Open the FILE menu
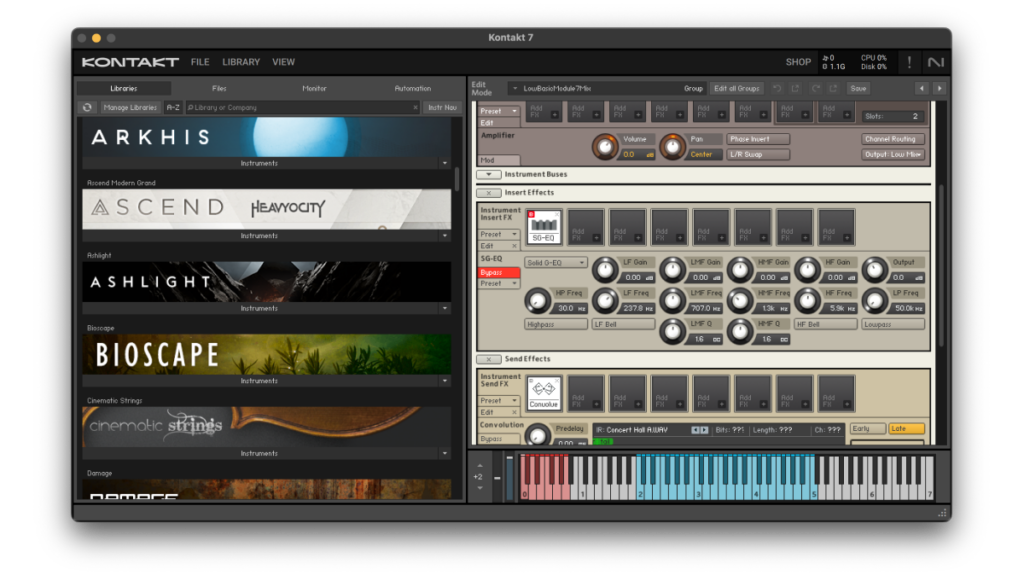1024x576 pixels. pos(200,62)
